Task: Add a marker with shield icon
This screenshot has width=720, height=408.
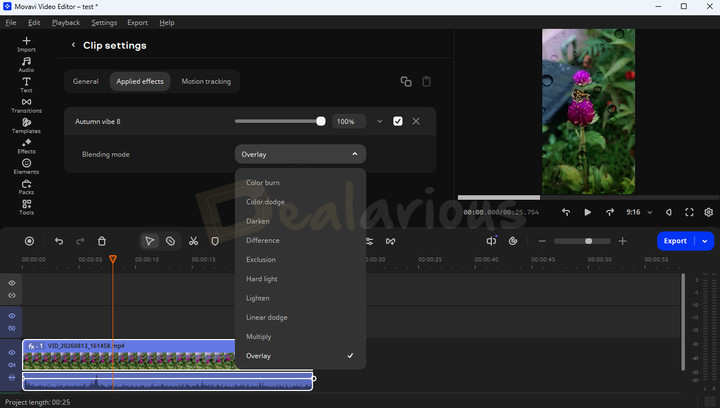Action: tap(215, 241)
